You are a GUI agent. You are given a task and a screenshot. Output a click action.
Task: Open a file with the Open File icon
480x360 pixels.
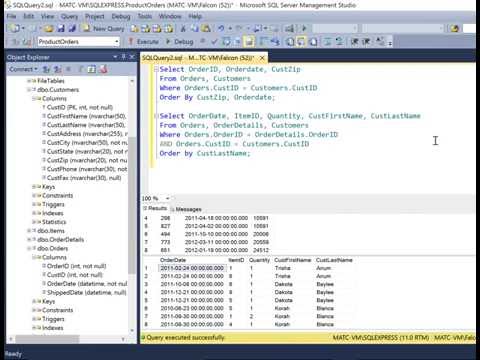click(x=48, y=29)
